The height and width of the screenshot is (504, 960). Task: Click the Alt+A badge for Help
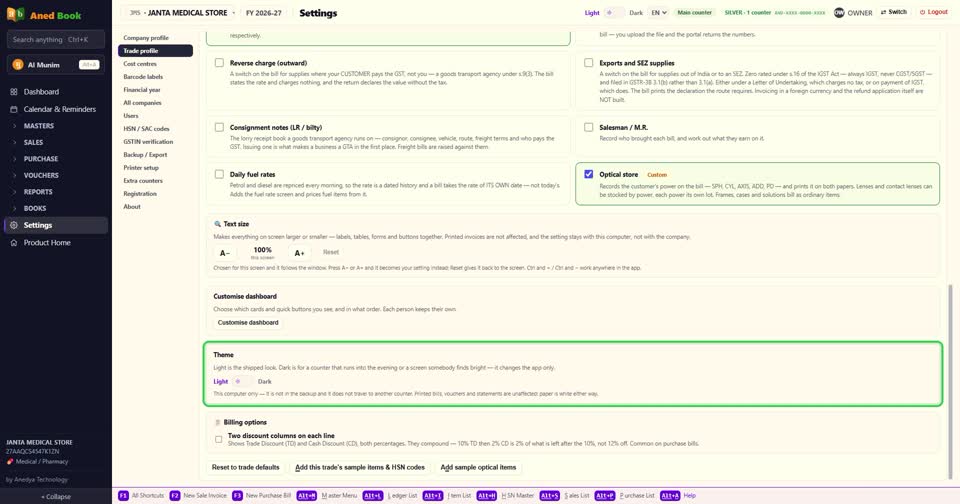(670, 495)
